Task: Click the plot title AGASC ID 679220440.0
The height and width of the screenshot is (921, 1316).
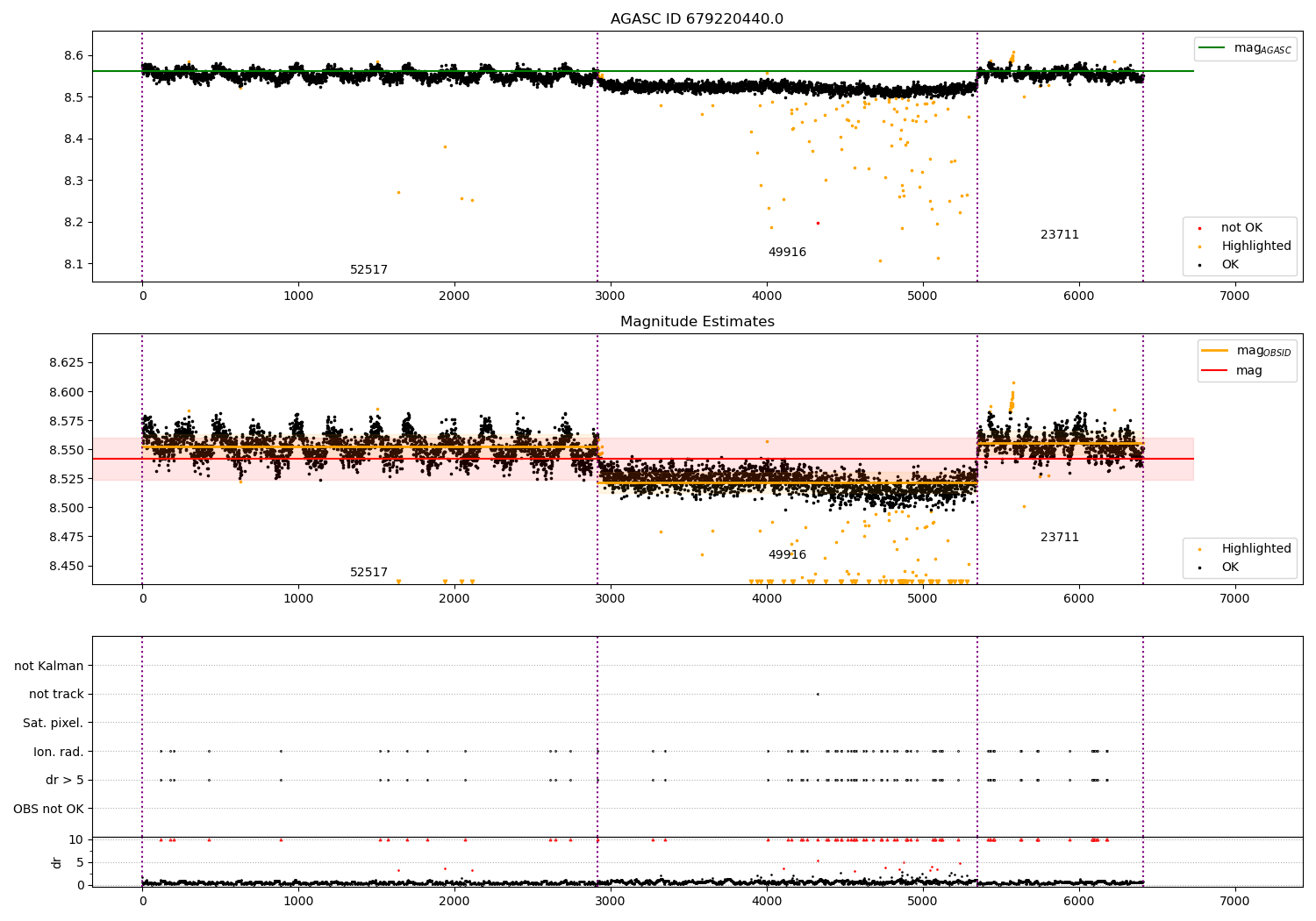Action: click(697, 19)
